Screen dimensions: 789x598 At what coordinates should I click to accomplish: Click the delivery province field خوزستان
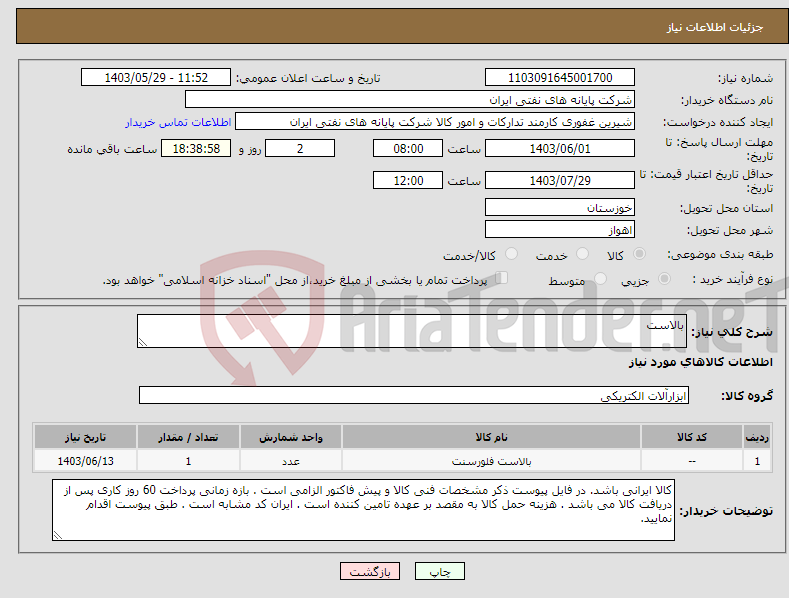click(560, 207)
